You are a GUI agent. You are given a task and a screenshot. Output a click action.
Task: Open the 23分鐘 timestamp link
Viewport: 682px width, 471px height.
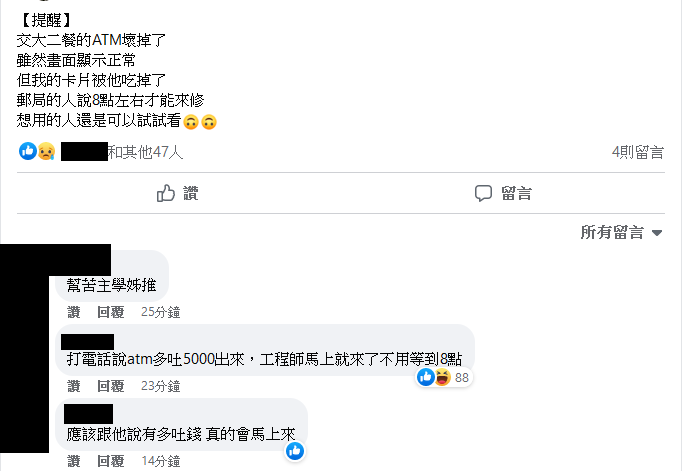click(x=160, y=386)
